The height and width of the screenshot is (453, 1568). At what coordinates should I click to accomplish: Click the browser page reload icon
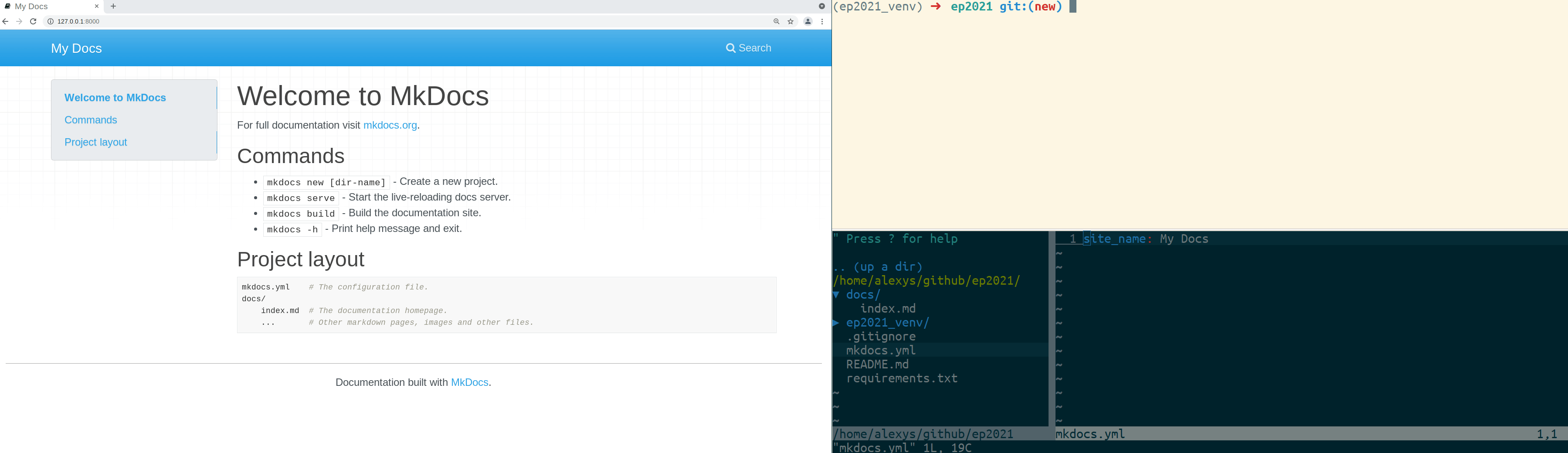pyautogui.click(x=33, y=21)
